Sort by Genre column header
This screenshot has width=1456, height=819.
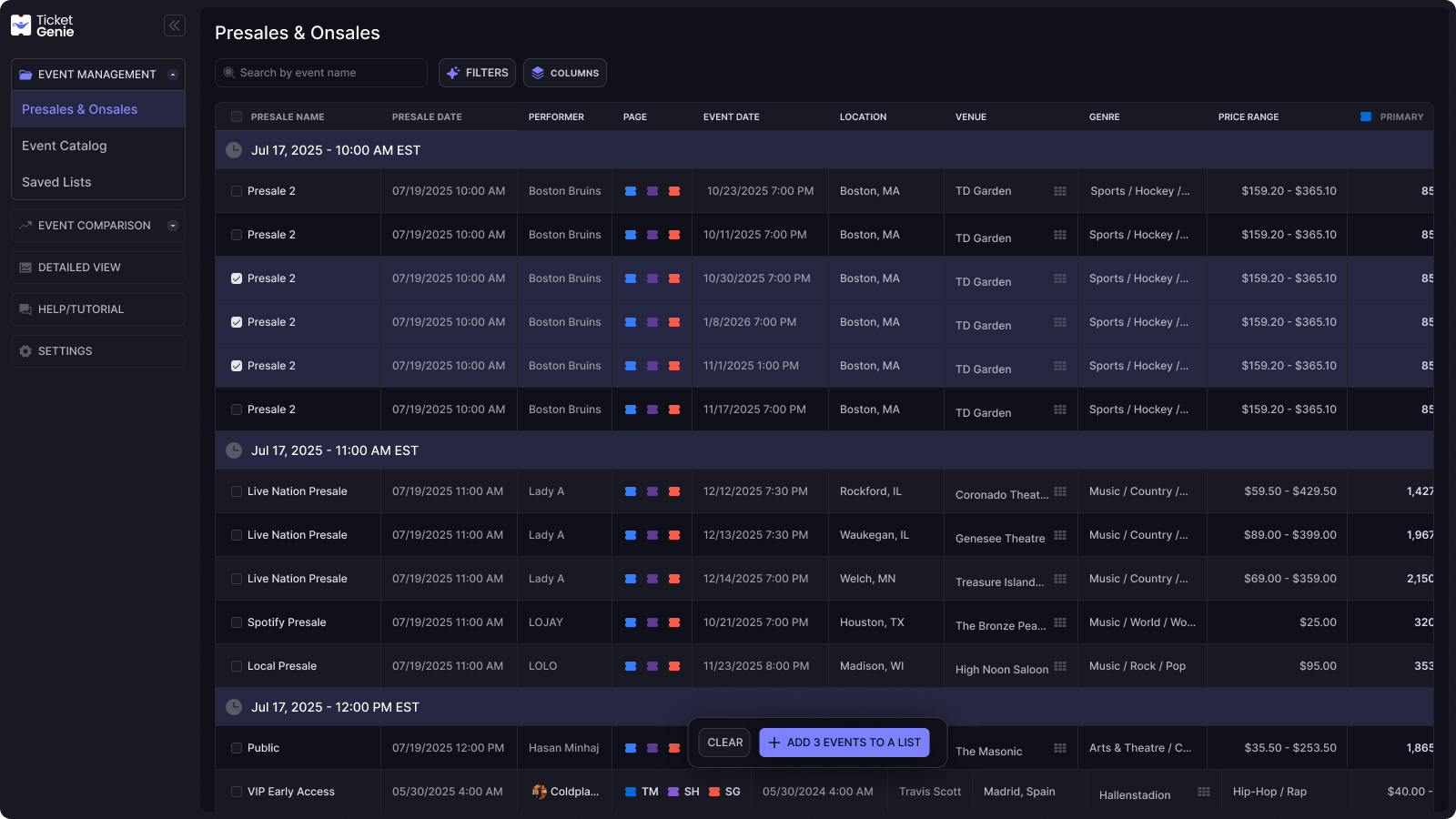click(x=1105, y=116)
